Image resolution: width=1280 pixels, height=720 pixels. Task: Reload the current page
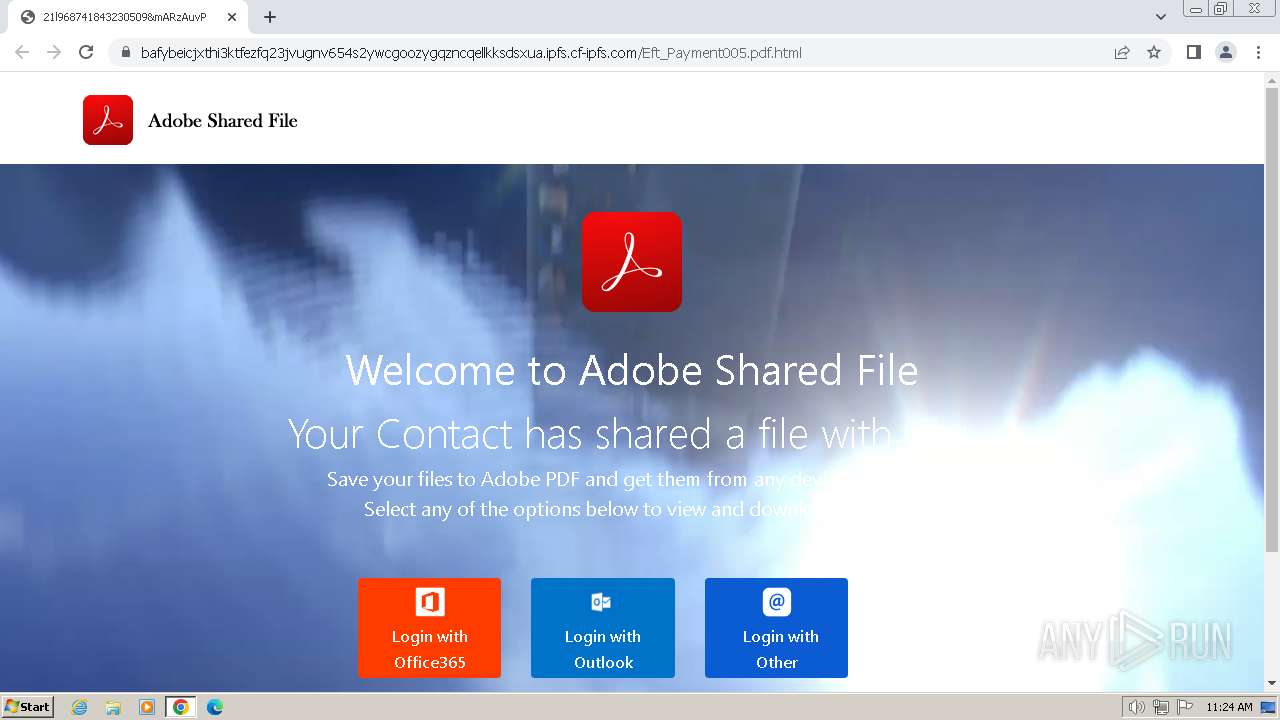86,52
